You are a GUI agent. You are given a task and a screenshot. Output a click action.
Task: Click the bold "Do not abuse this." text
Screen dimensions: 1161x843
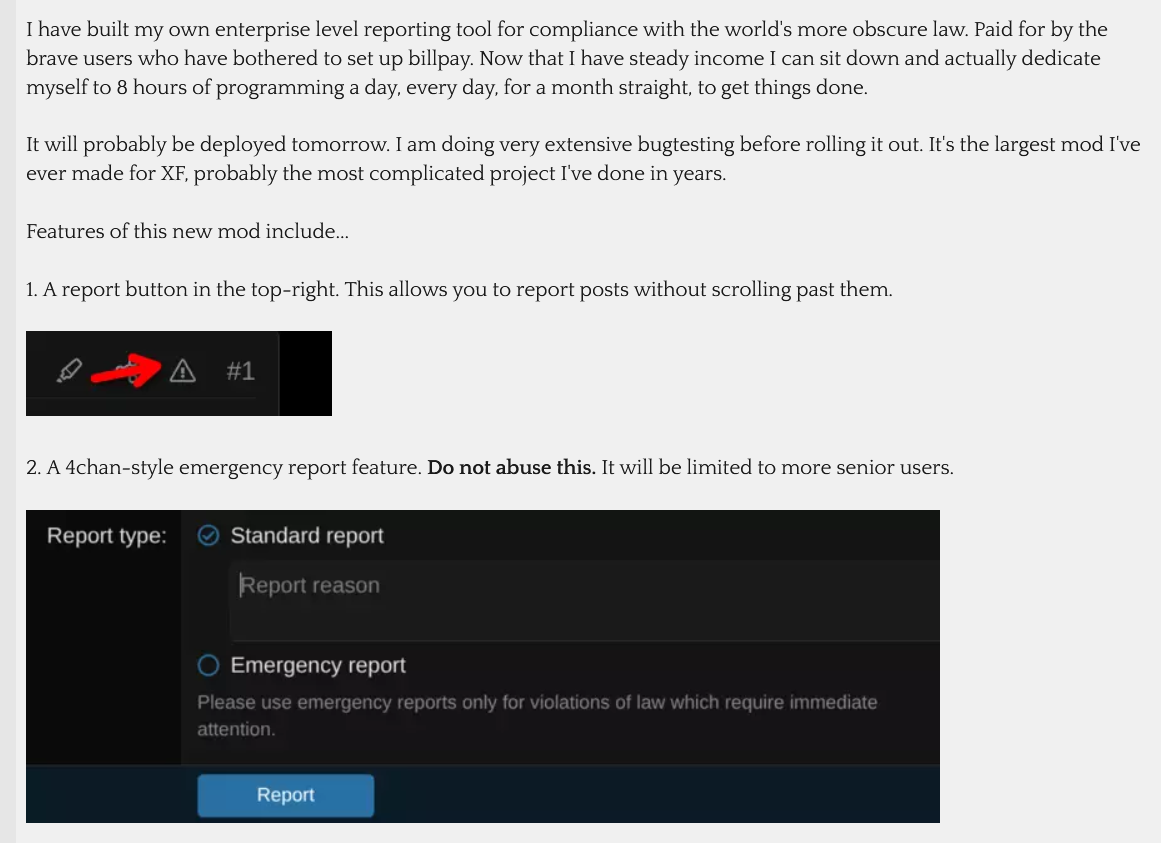[511, 467]
